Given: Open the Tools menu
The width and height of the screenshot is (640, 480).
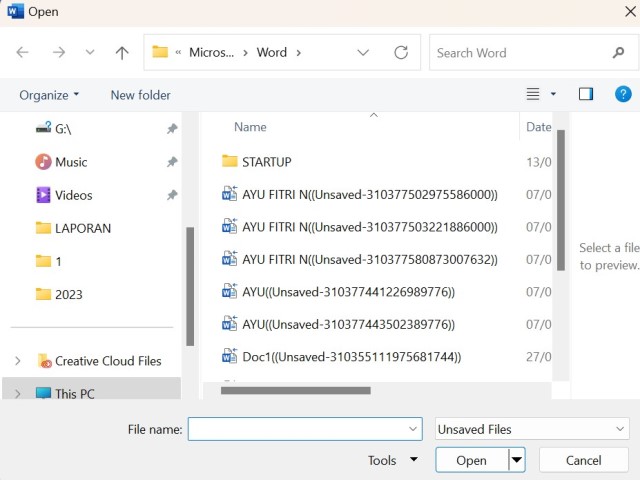Looking at the screenshot, I should pos(392,460).
